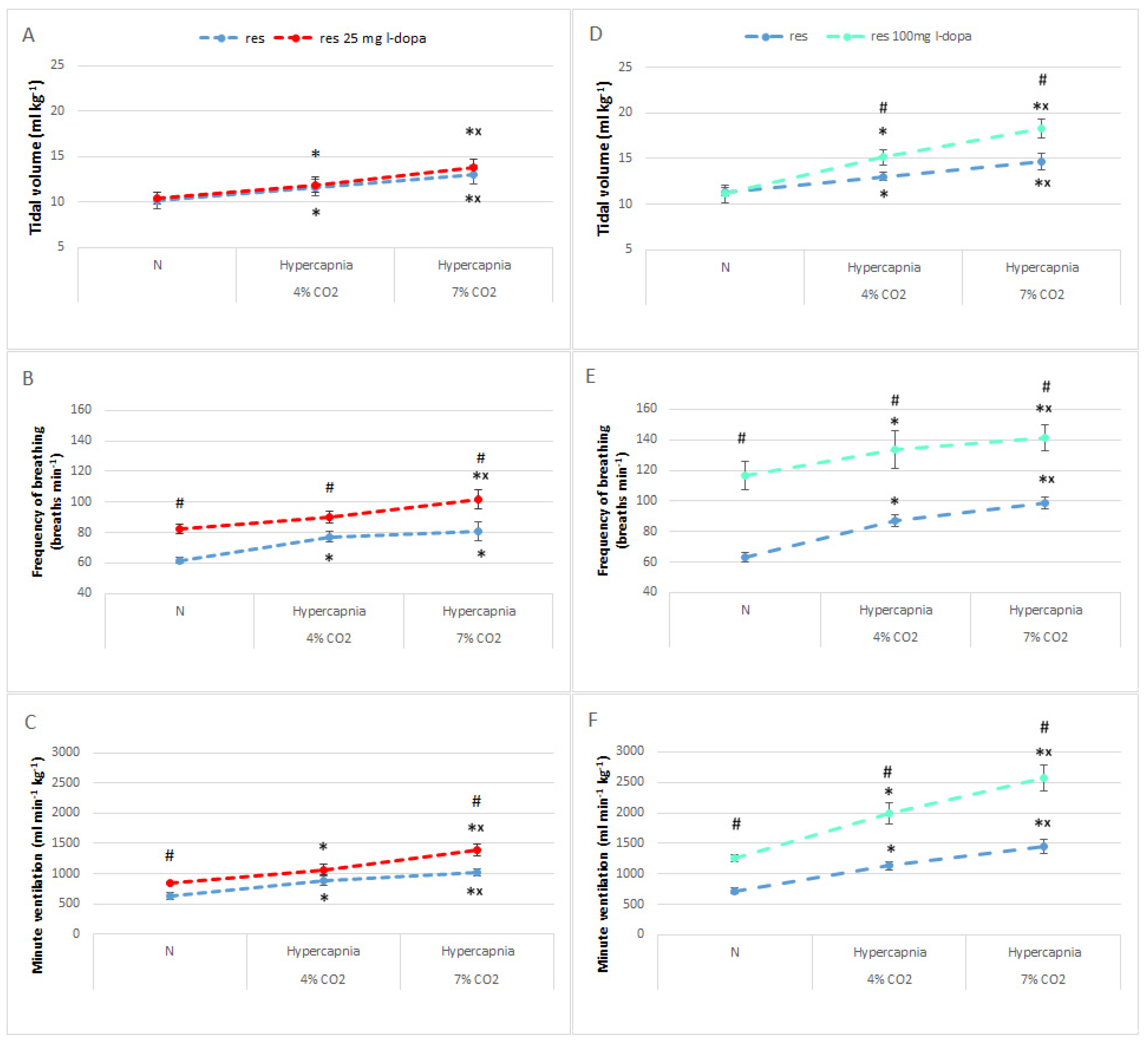The height and width of the screenshot is (1042, 1148).
Task: Click the panel letter A label
Action: tap(28, 35)
